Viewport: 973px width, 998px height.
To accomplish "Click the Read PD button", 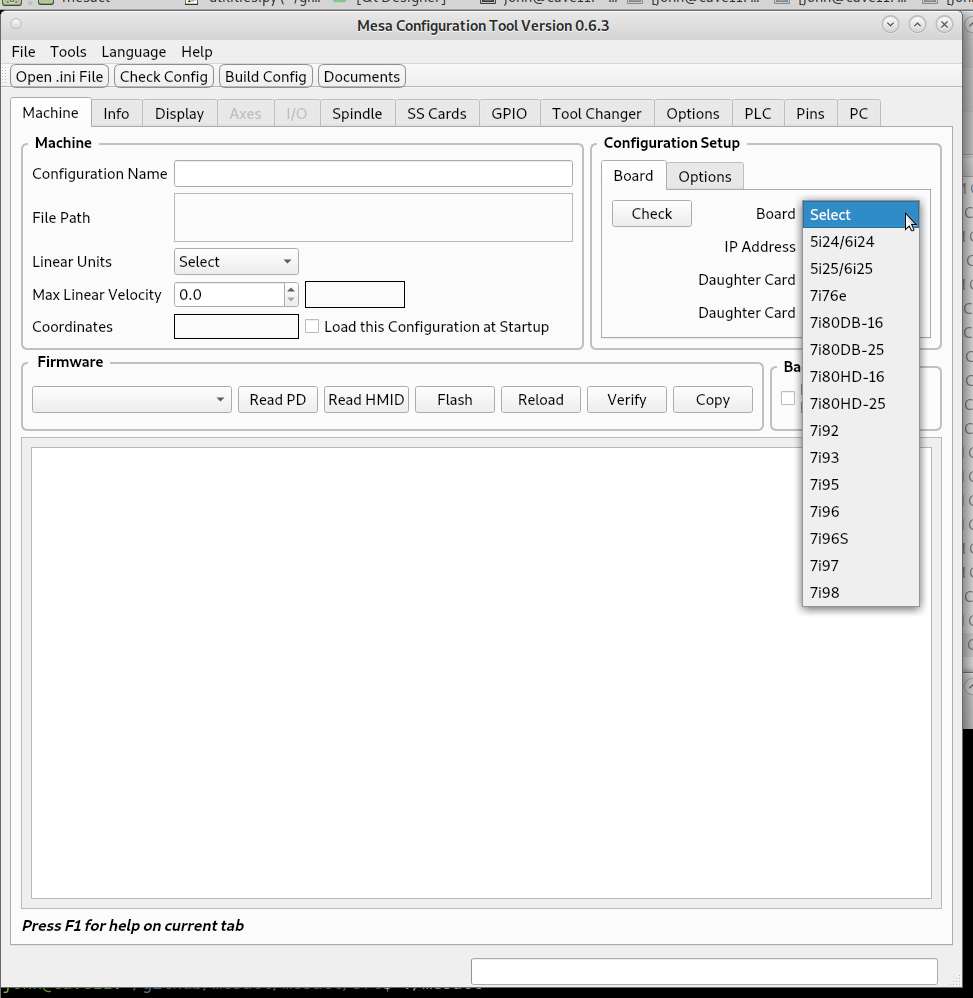I will [x=277, y=400].
